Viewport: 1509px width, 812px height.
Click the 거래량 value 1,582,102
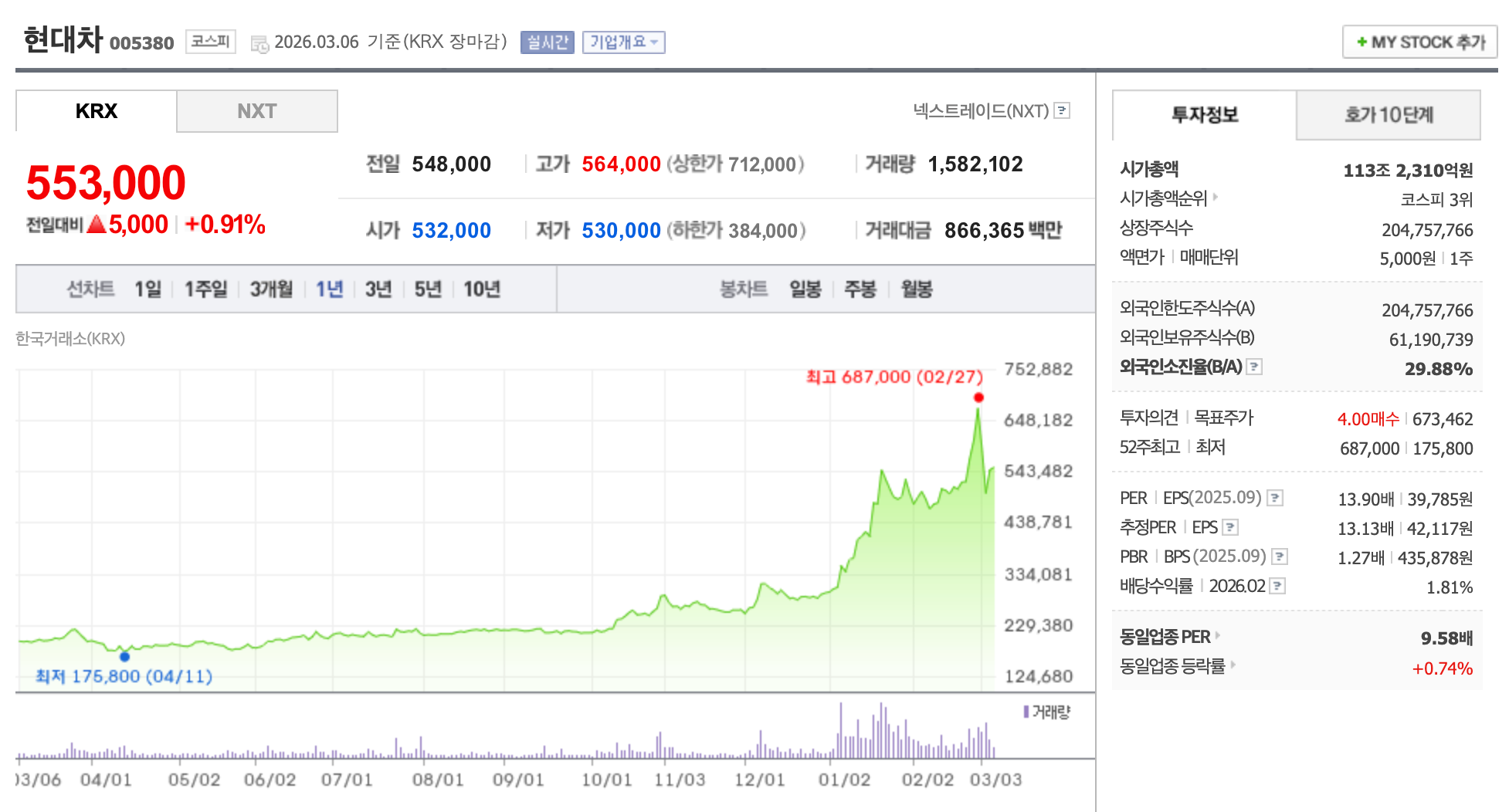pos(975,164)
